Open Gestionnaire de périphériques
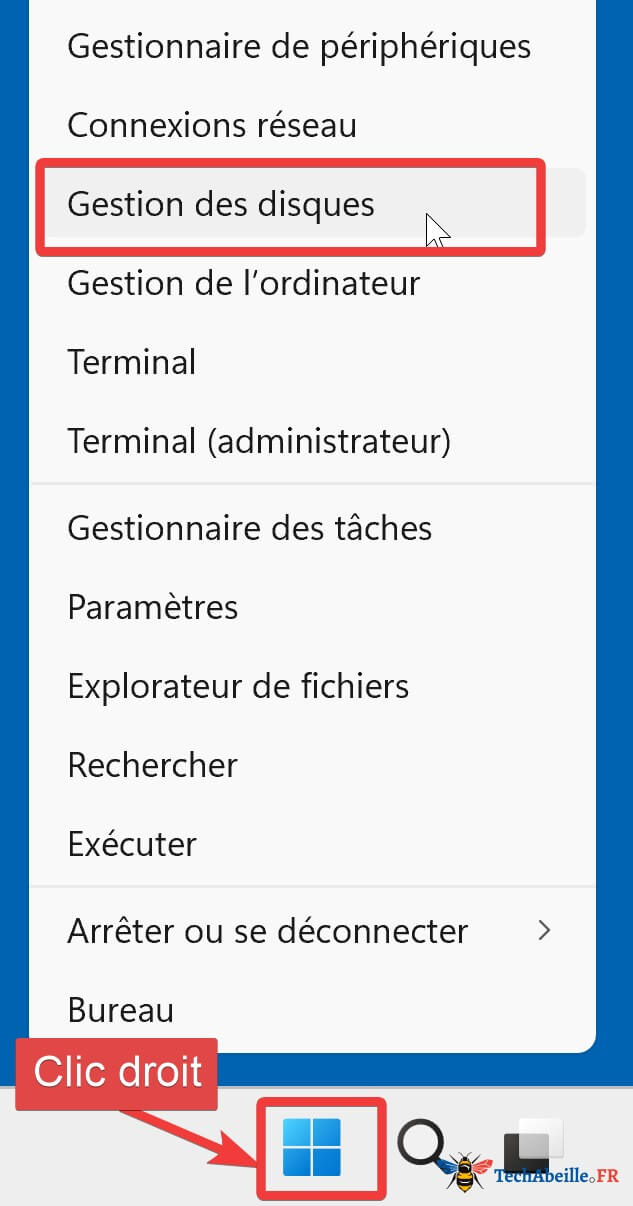633x1206 pixels. click(x=299, y=46)
